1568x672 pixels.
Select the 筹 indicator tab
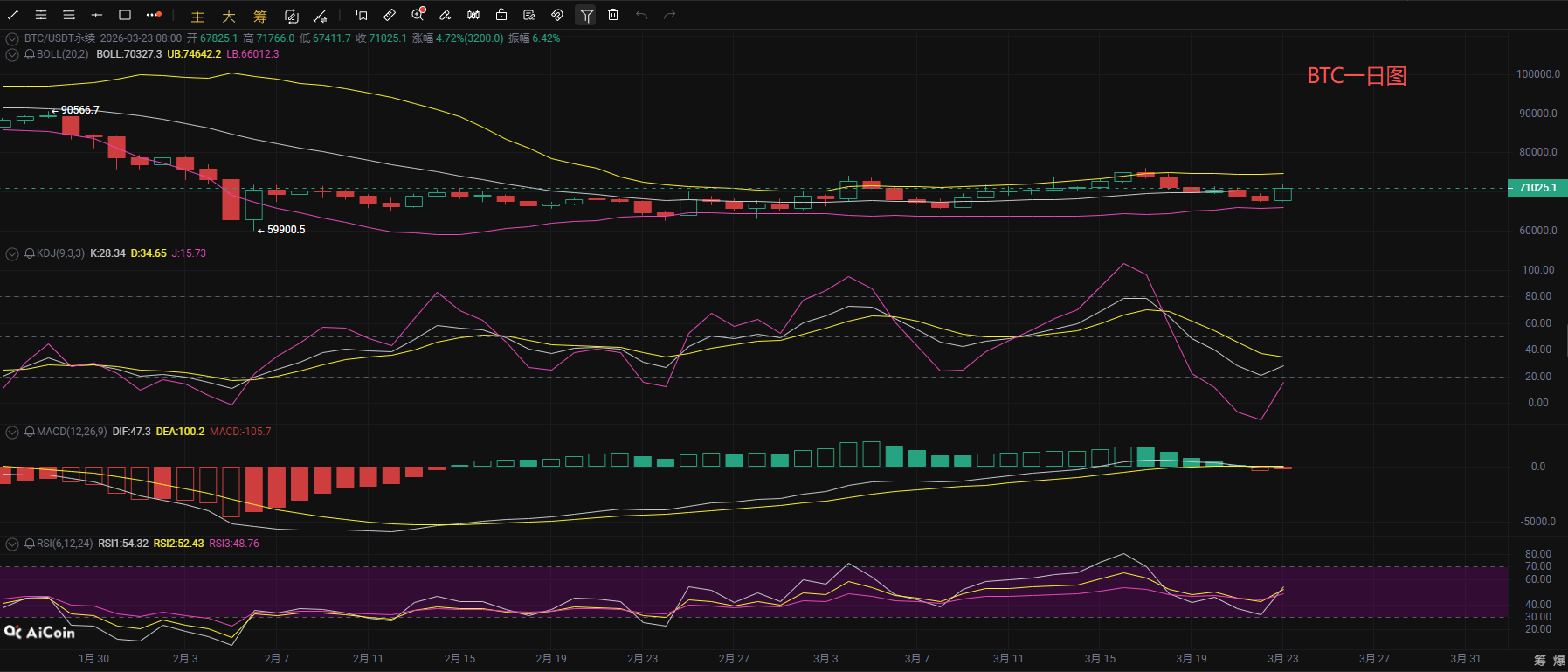(x=259, y=17)
